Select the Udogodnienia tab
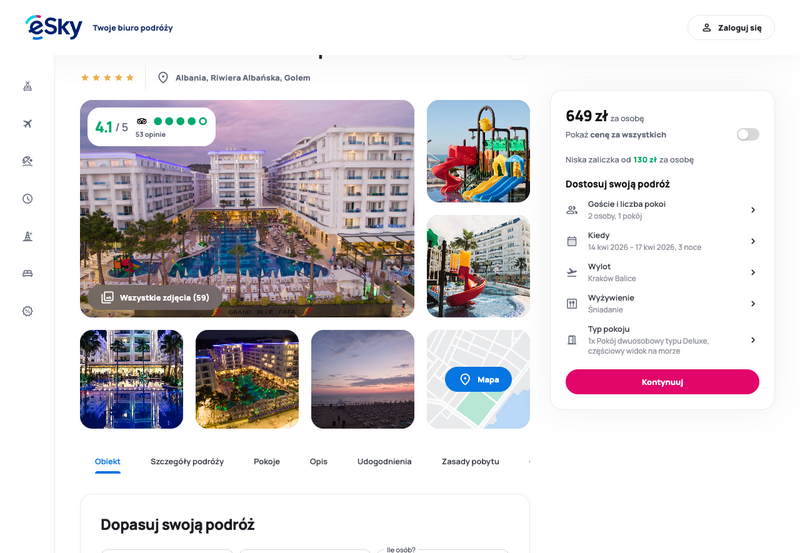Image resolution: width=800 pixels, height=553 pixels. (x=384, y=461)
